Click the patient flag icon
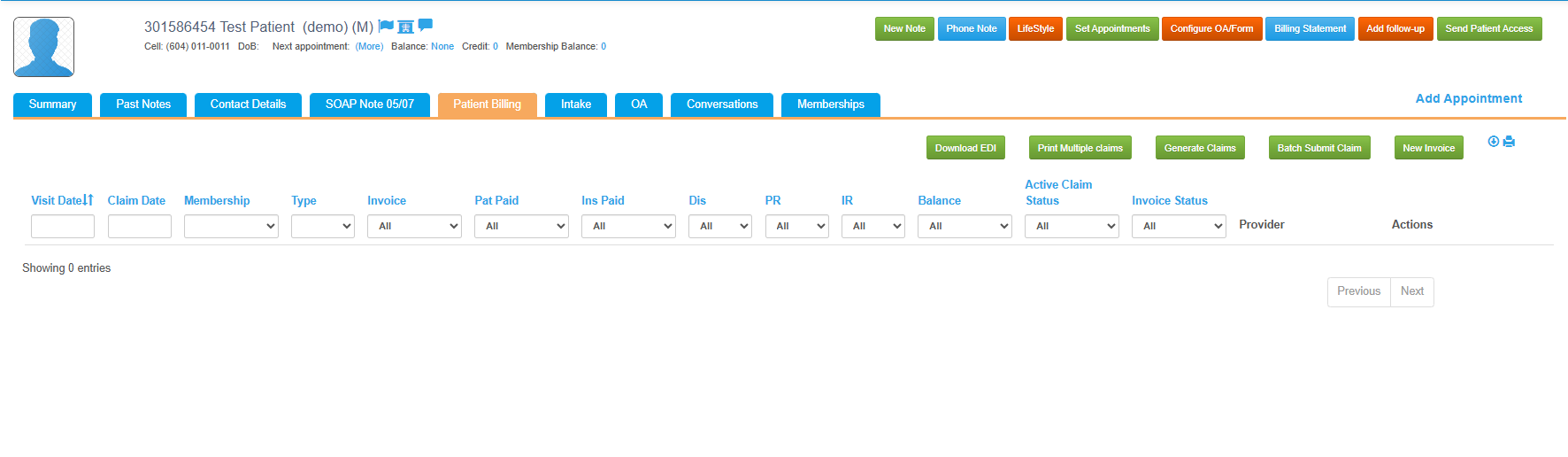Image resolution: width=1568 pixels, height=457 pixels. [x=386, y=26]
